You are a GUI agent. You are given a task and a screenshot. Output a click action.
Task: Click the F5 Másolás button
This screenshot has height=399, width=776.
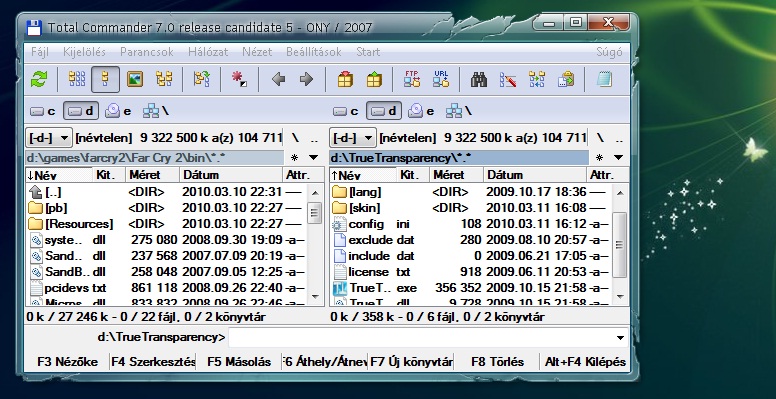[x=239, y=362]
